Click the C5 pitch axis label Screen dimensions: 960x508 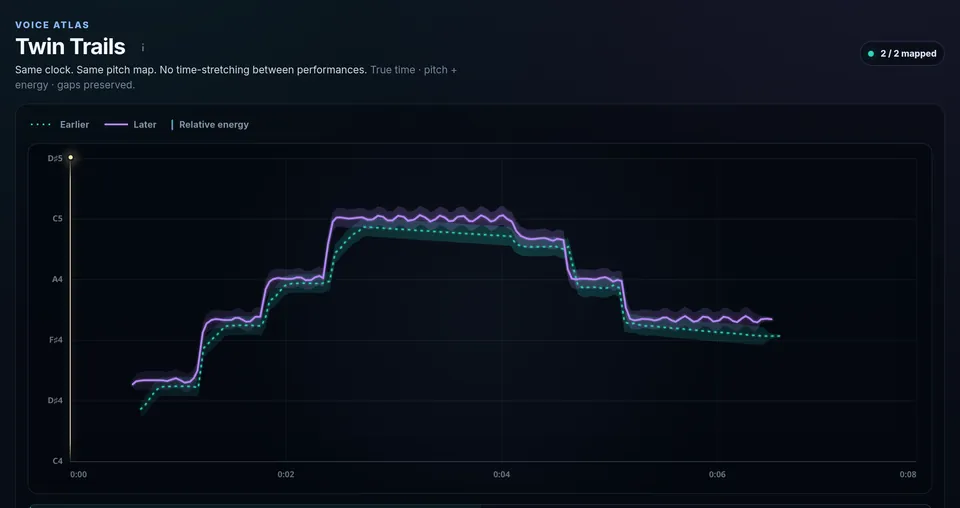coord(58,219)
